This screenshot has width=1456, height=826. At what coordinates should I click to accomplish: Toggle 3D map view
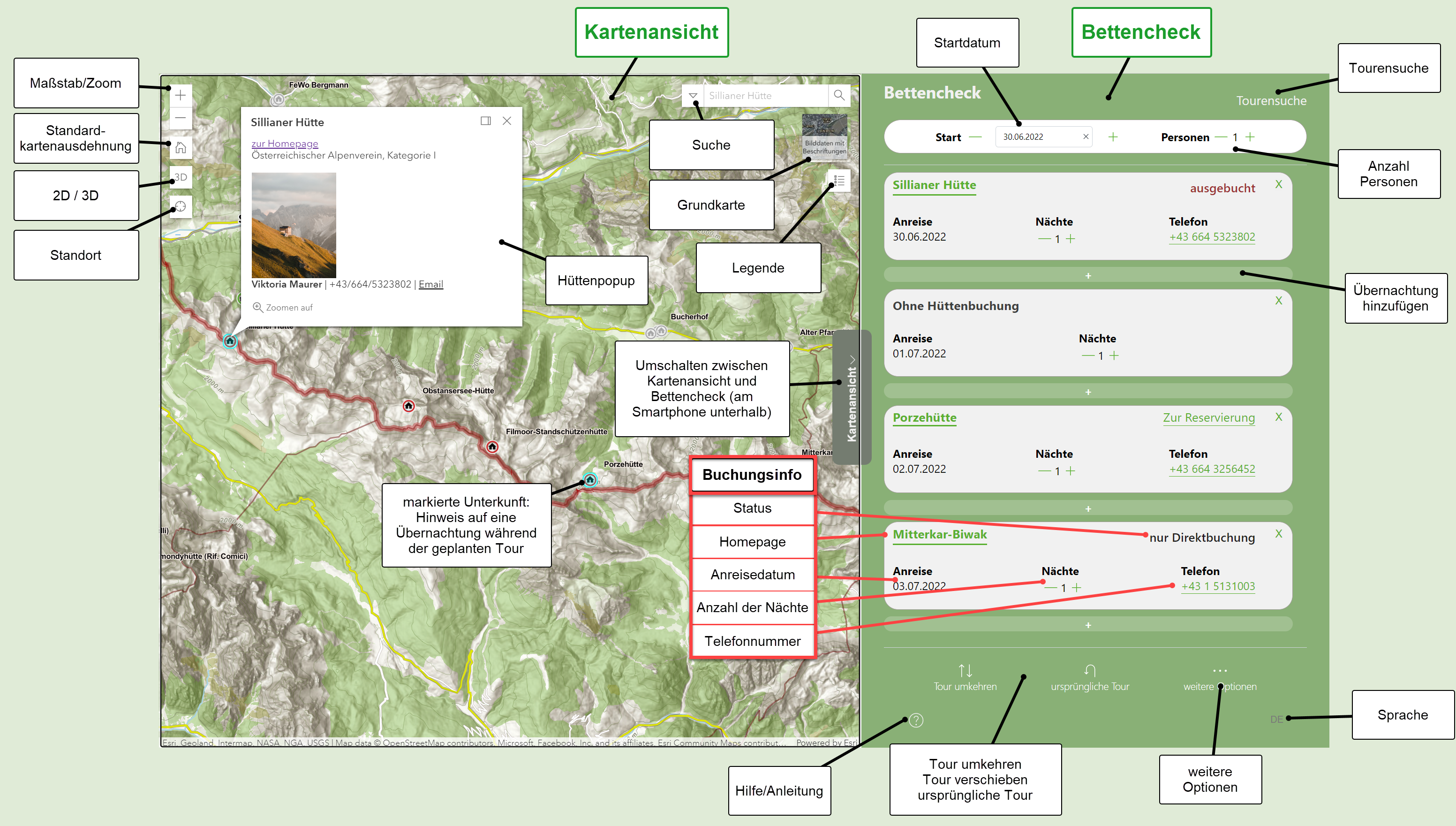[180, 177]
